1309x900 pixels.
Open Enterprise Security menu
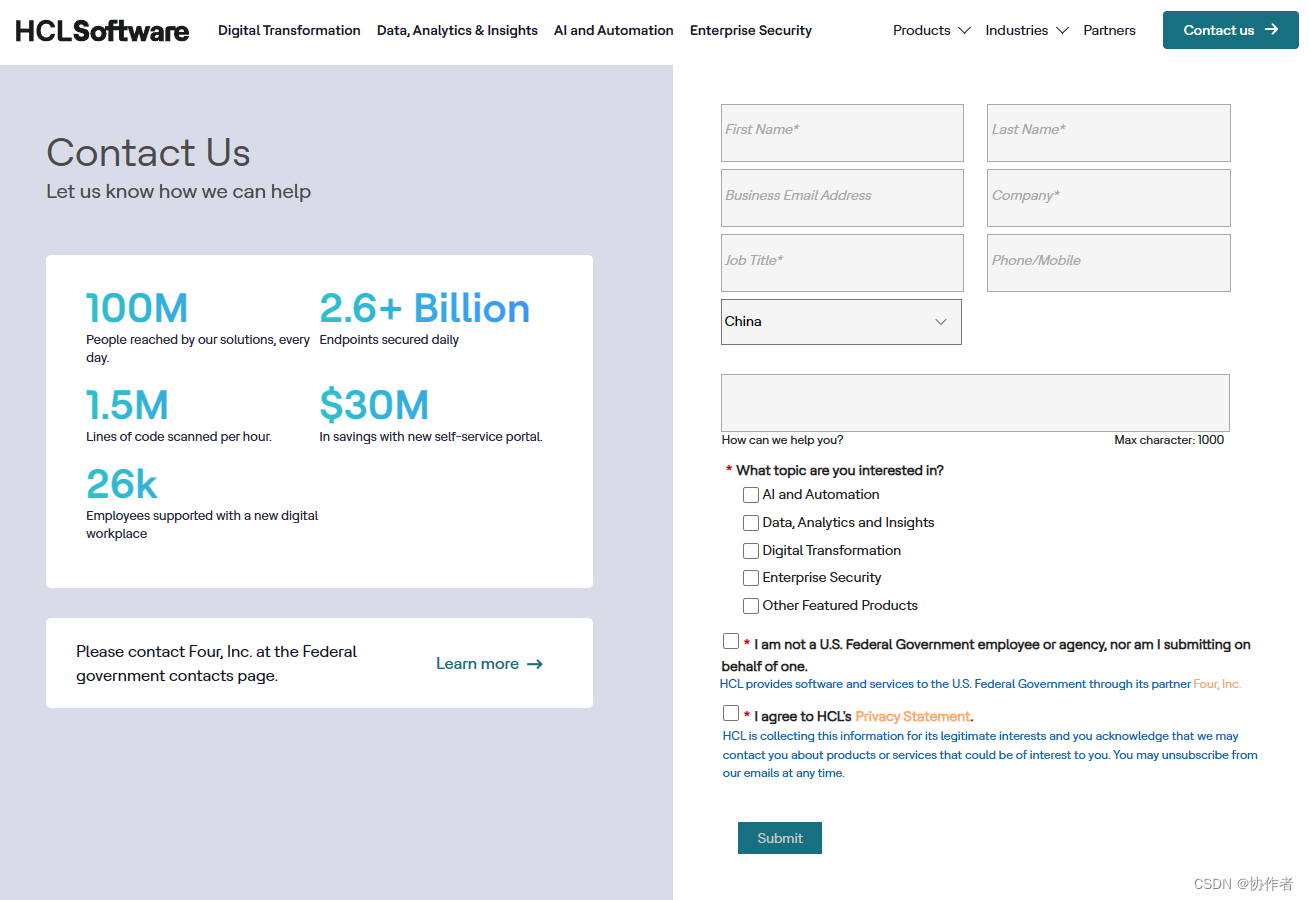click(751, 30)
